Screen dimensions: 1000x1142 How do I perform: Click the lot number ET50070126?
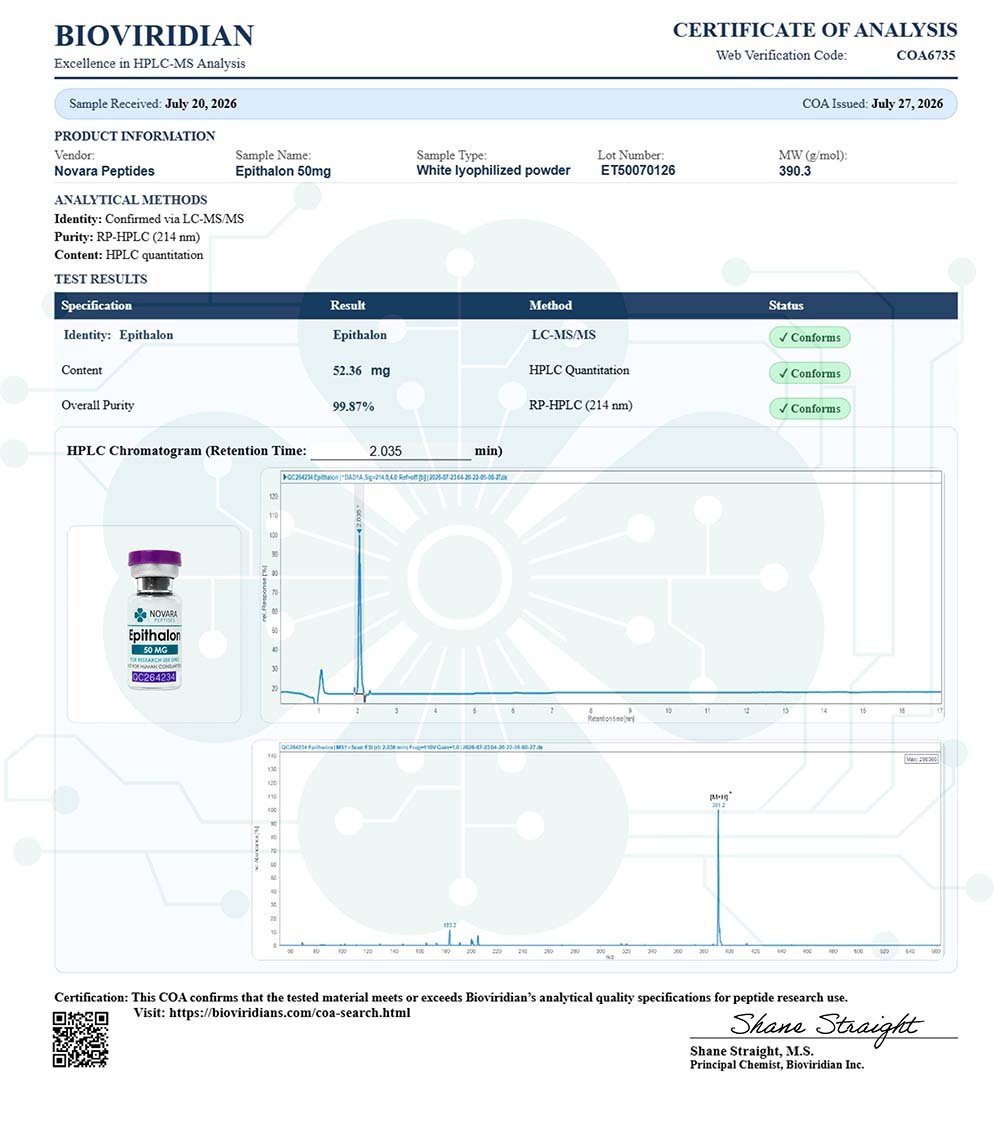[x=638, y=170]
